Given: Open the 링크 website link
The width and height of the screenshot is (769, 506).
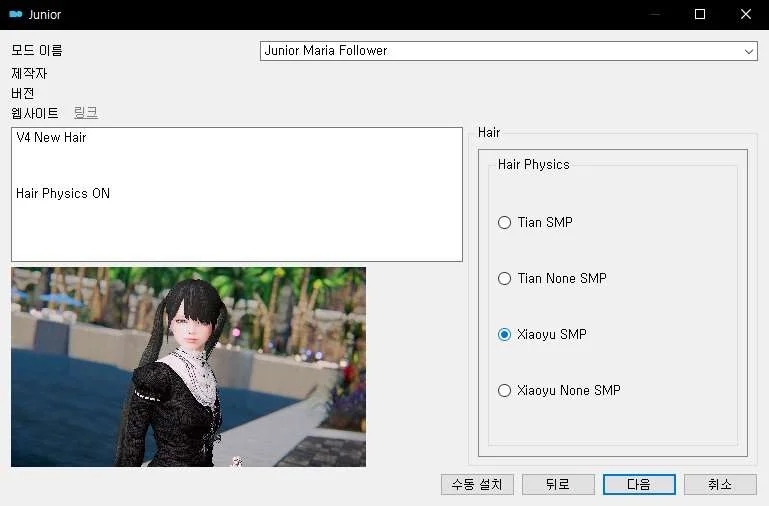Looking at the screenshot, I should pyautogui.click(x=86, y=113).
